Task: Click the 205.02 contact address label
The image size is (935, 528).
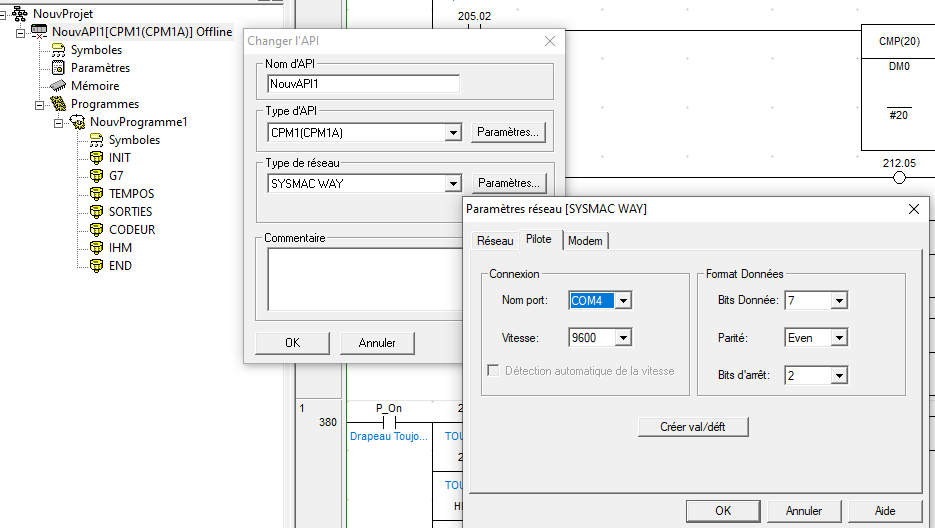Action: [475, 17]
